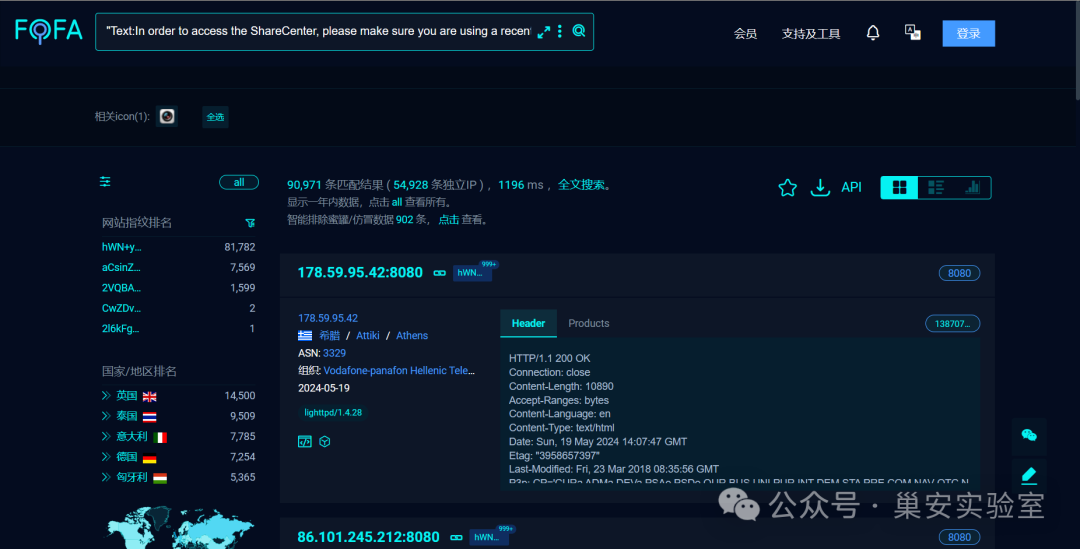This screenshot has width=1080, height=549.
Task: Expand the search query box
Action: tap(543, 32)
